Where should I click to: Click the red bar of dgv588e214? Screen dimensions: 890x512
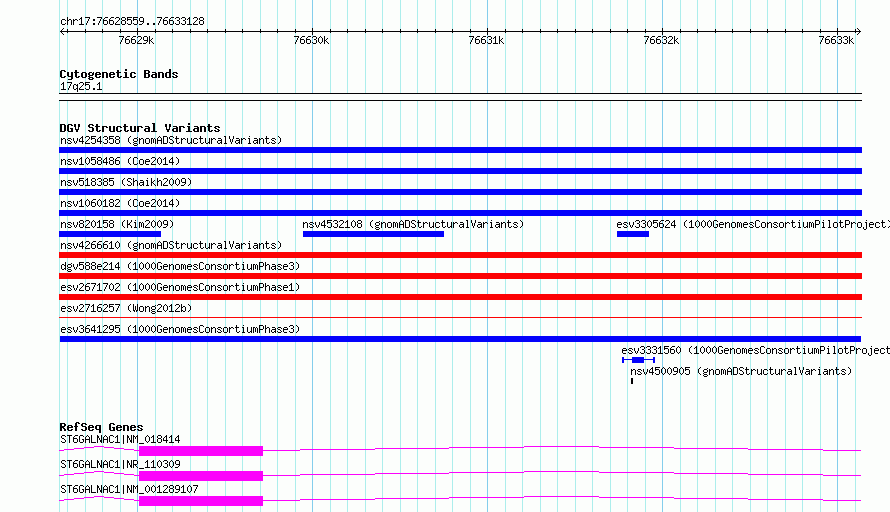coord(460,276)
